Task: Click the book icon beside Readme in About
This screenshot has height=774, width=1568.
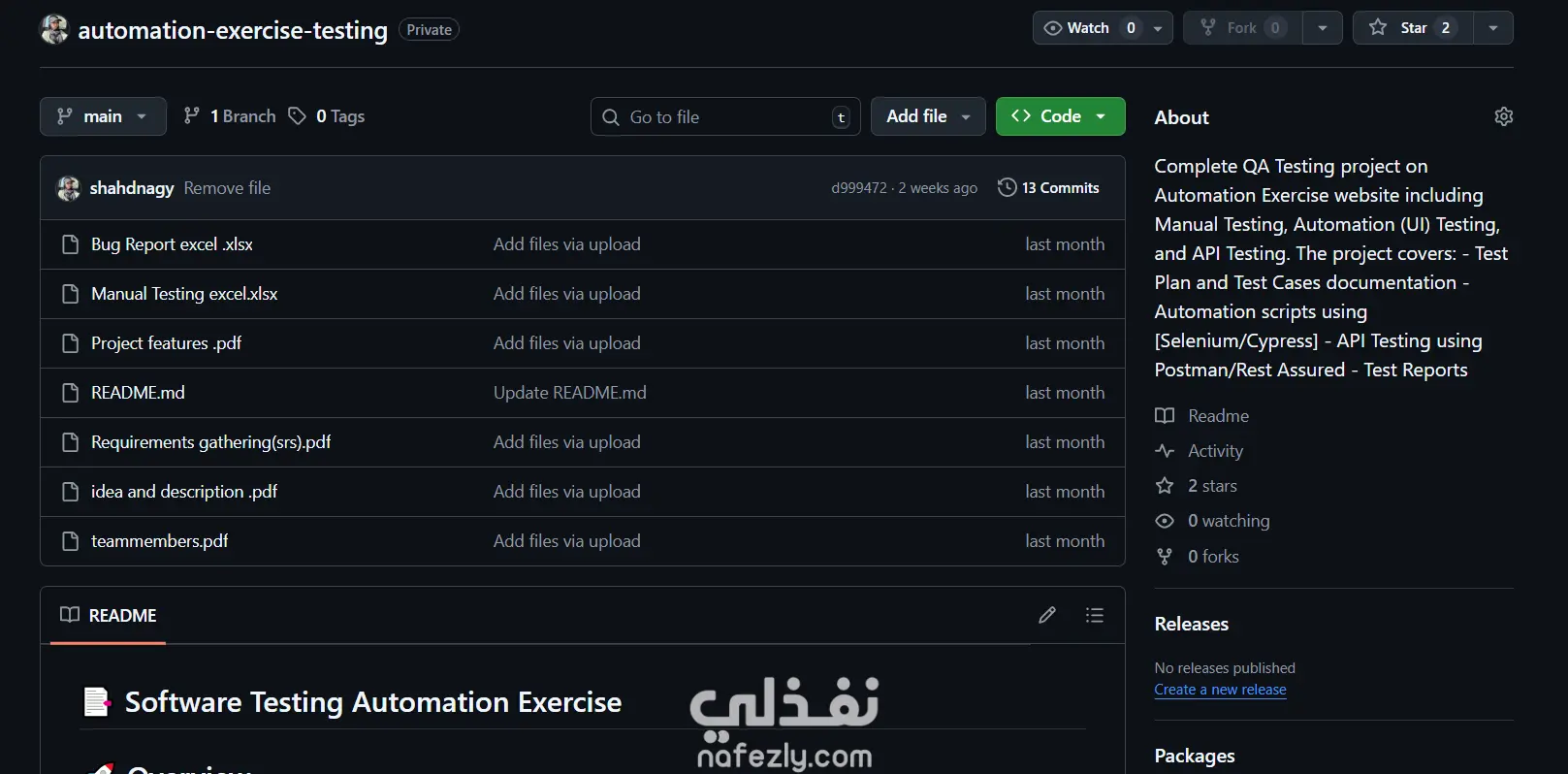Action: (1165, 416)
